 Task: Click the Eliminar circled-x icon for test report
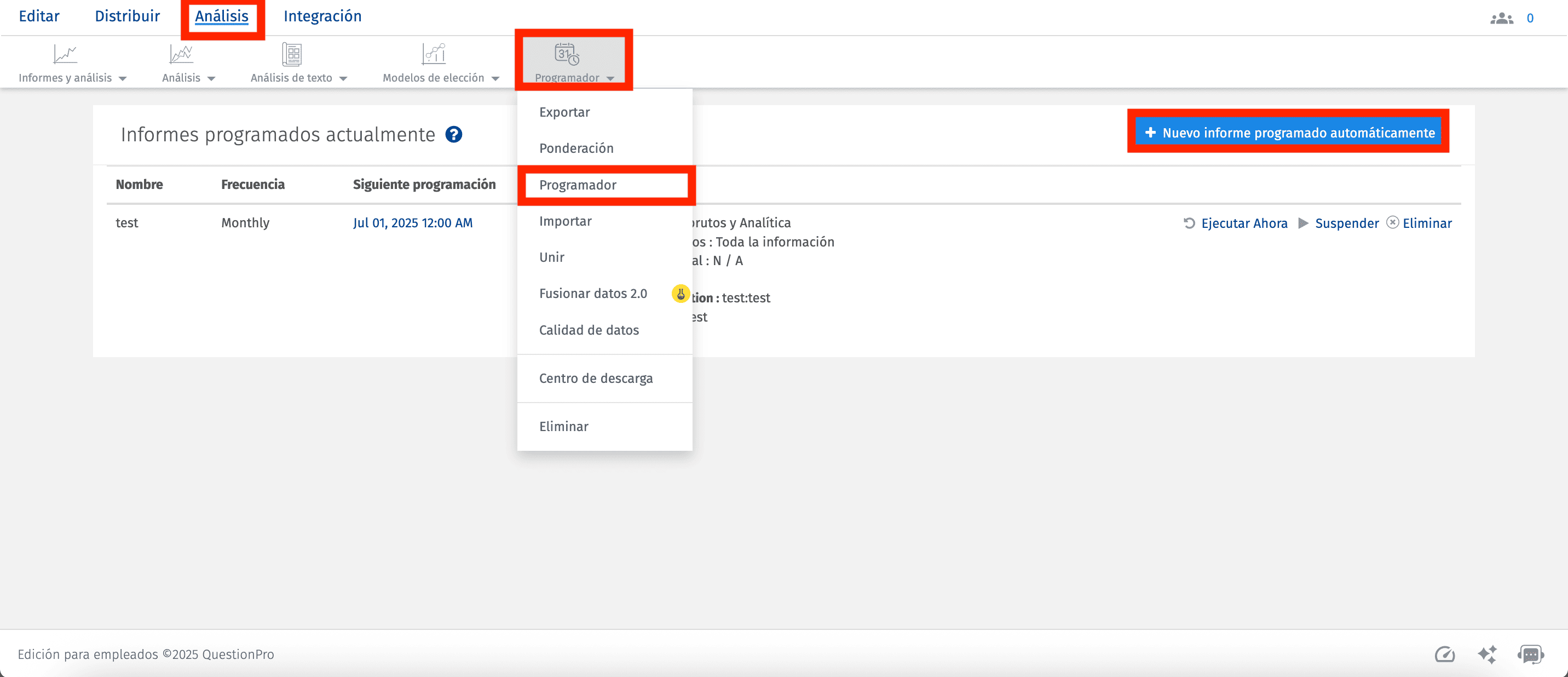(1393, 223)
